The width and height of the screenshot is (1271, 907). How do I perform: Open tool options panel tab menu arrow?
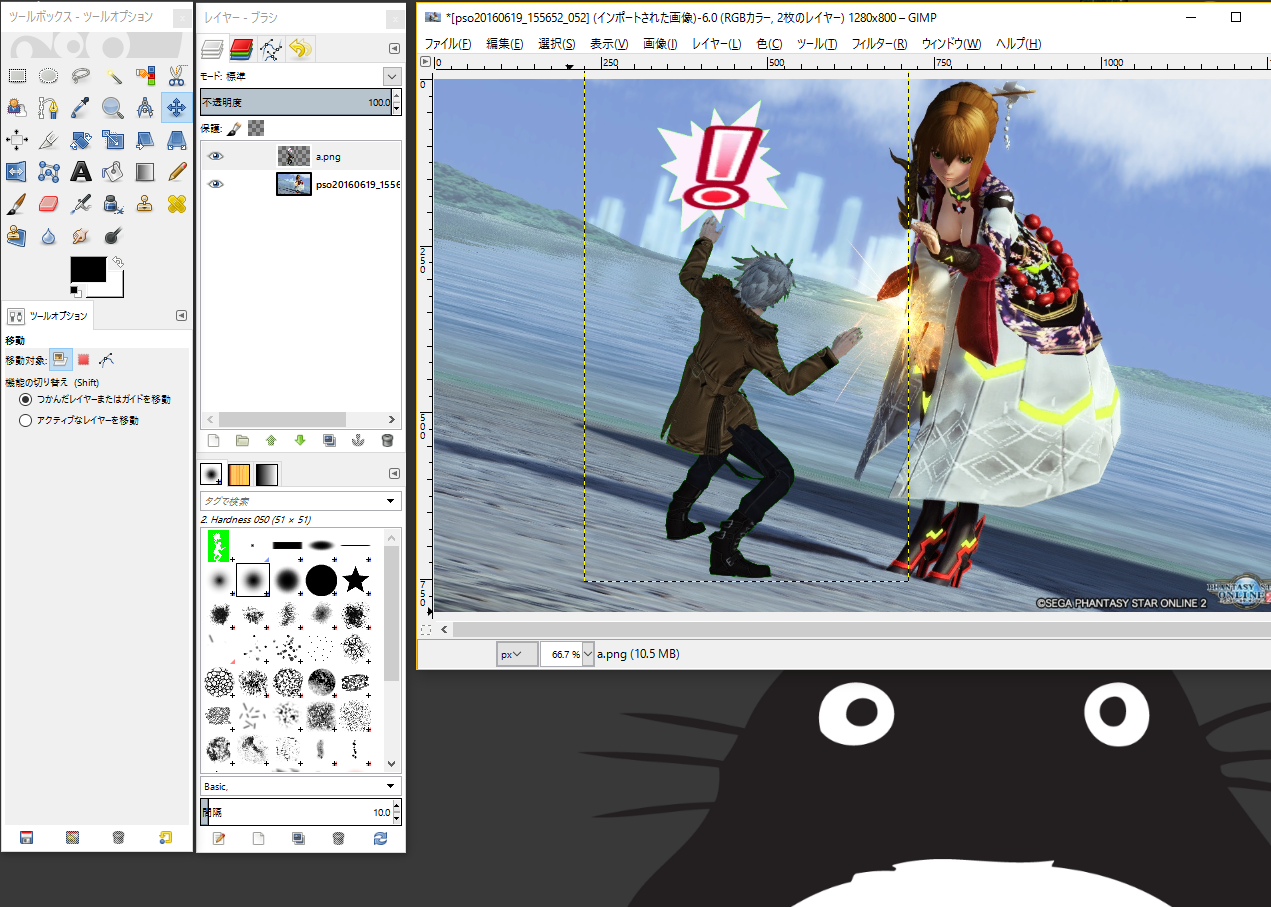point(181,315)
